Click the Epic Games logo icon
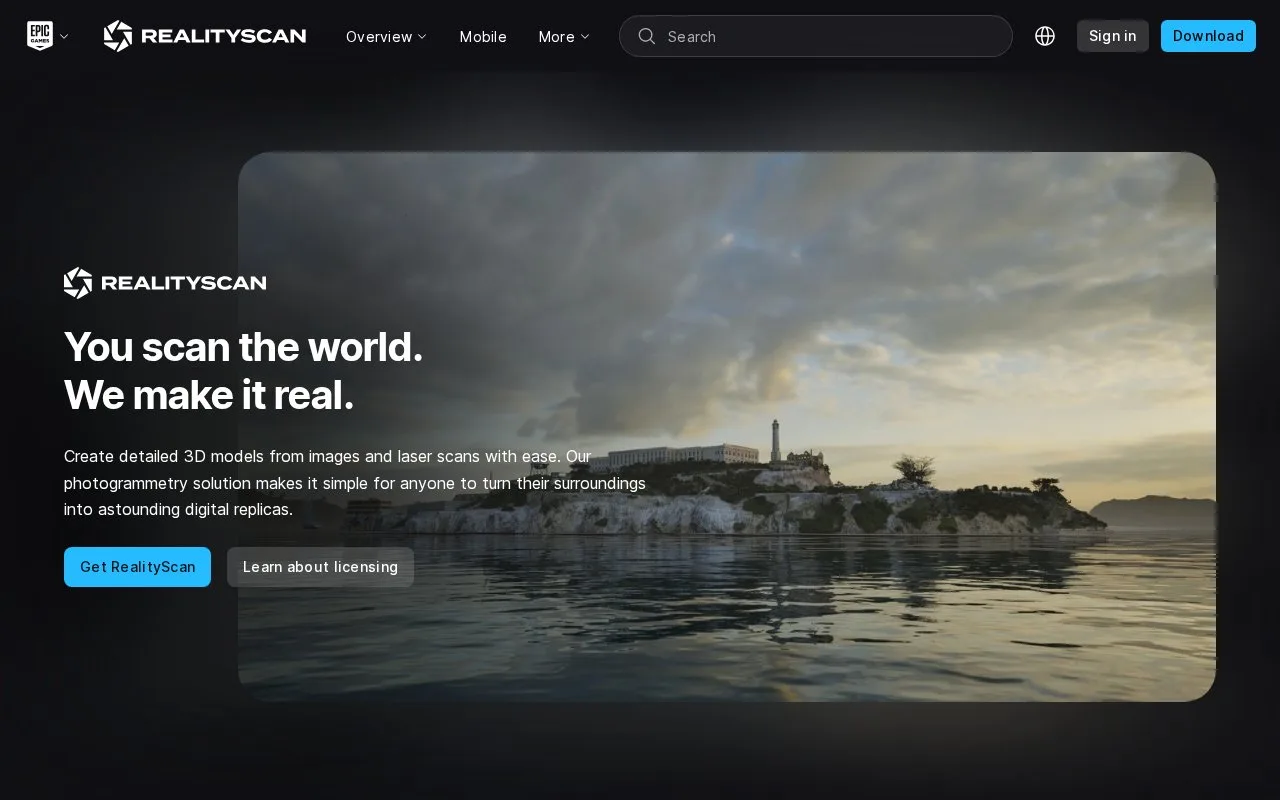The height and width of the screenshot is (800, 1280). point(40,36)
